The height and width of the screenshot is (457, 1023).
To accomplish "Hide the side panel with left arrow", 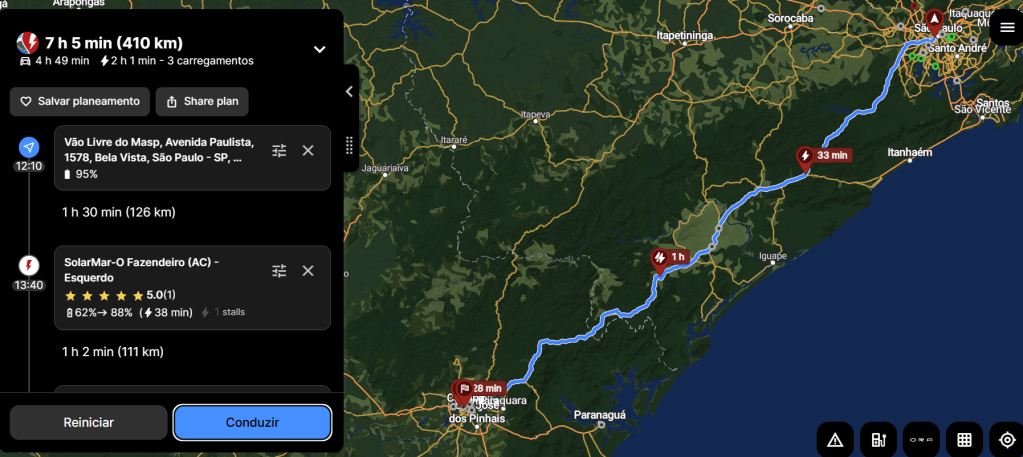I will pyautogui.click(x=349, y=91).
